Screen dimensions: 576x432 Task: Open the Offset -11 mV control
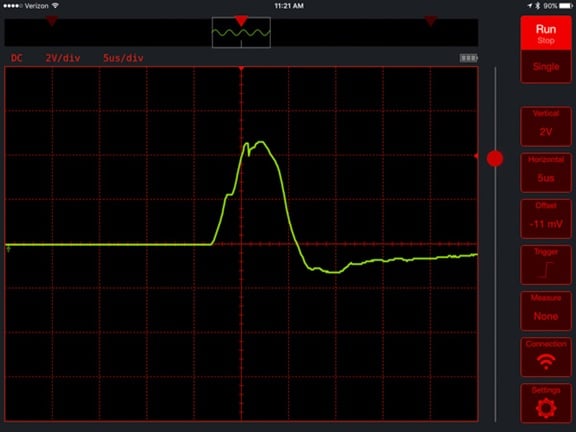[546, 219]
